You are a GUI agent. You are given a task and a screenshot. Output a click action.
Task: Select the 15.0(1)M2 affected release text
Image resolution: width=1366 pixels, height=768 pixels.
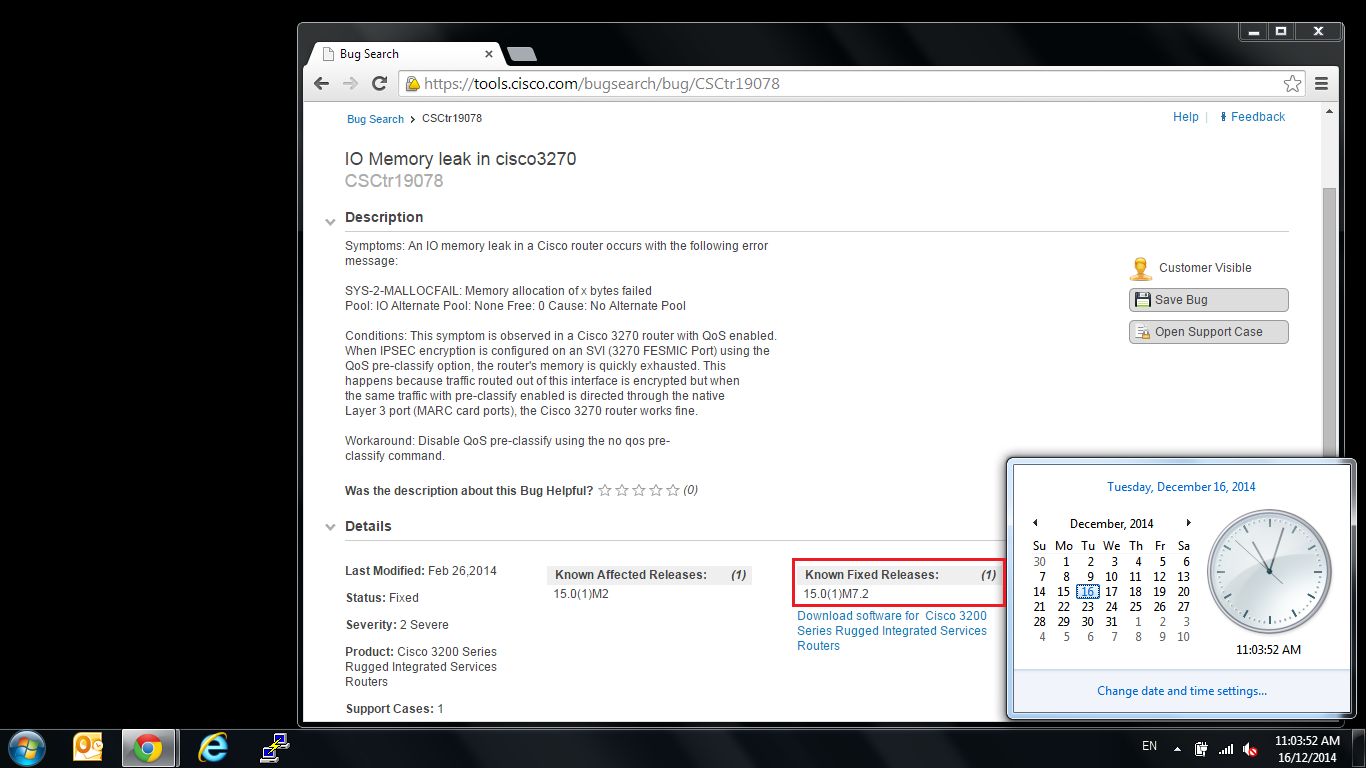pyautogui.click(x=581, y=594)
